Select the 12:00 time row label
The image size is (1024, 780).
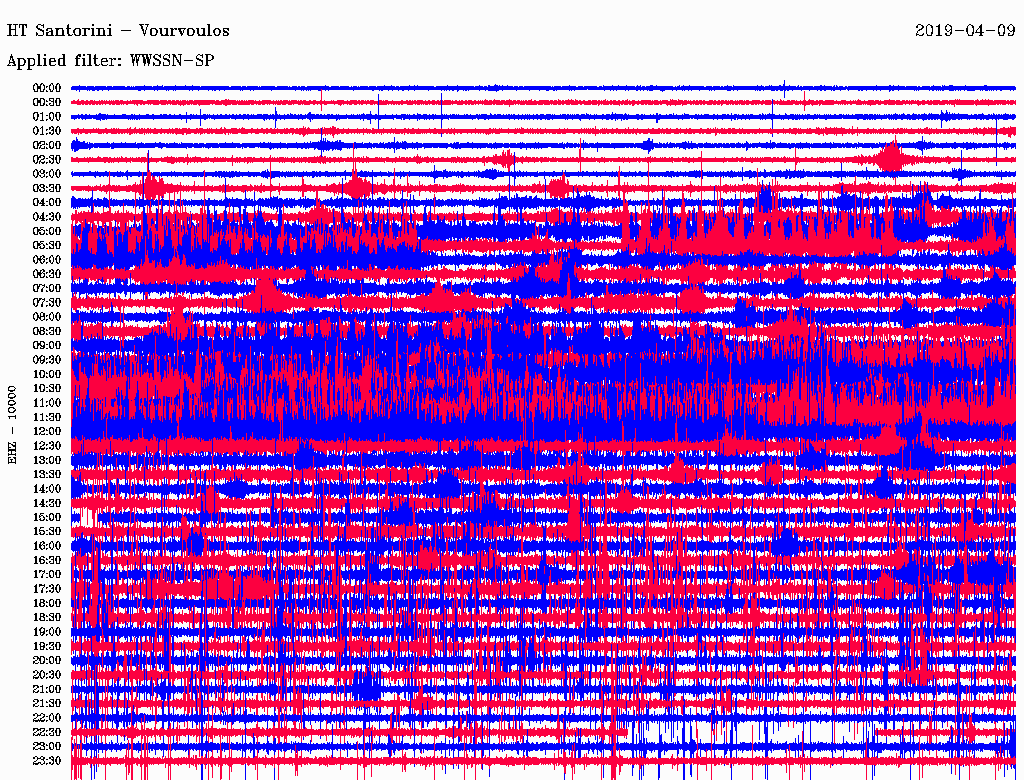pyautogui.click(x=46, y=432)
